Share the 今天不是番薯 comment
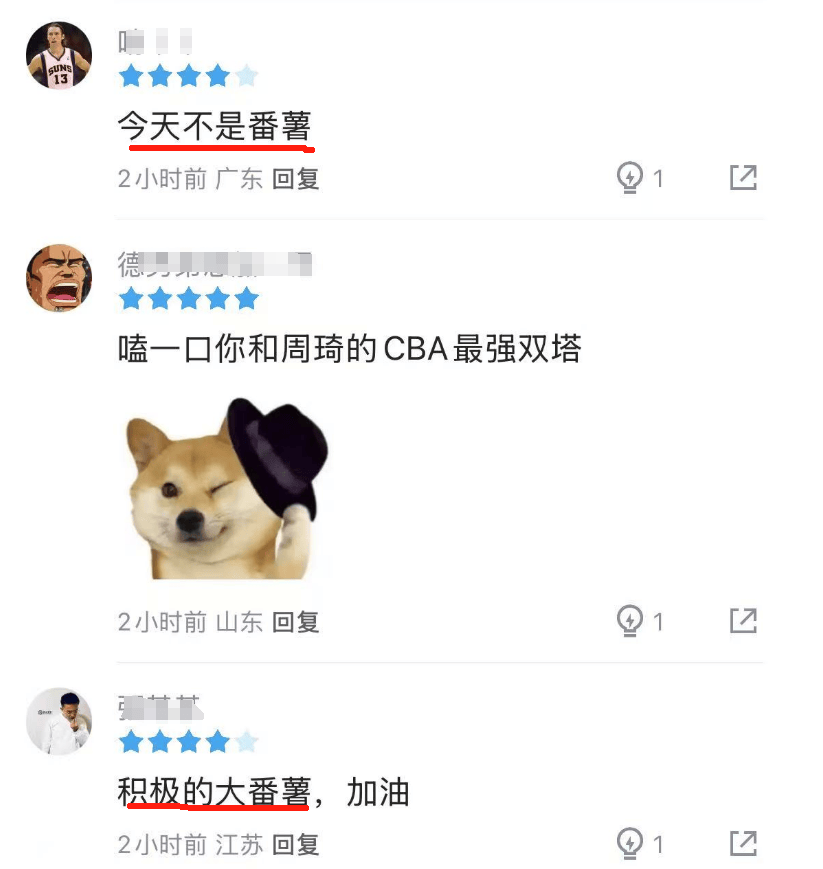The height and width of the screenshot is (869, 823). click(743, 177)
